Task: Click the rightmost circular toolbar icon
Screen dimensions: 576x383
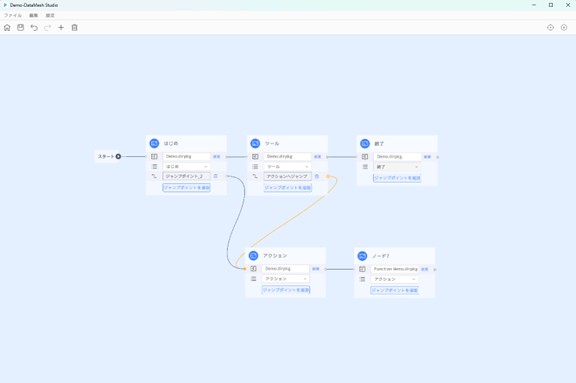Action: tap(564, 28)
